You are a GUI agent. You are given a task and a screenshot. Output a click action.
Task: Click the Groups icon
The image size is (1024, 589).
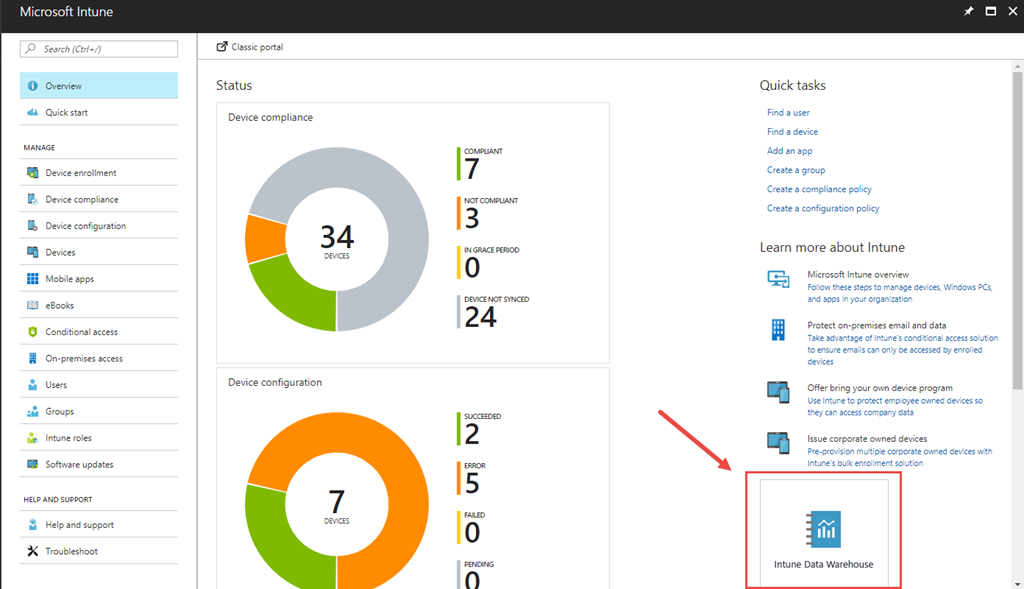tap(33, 411)
